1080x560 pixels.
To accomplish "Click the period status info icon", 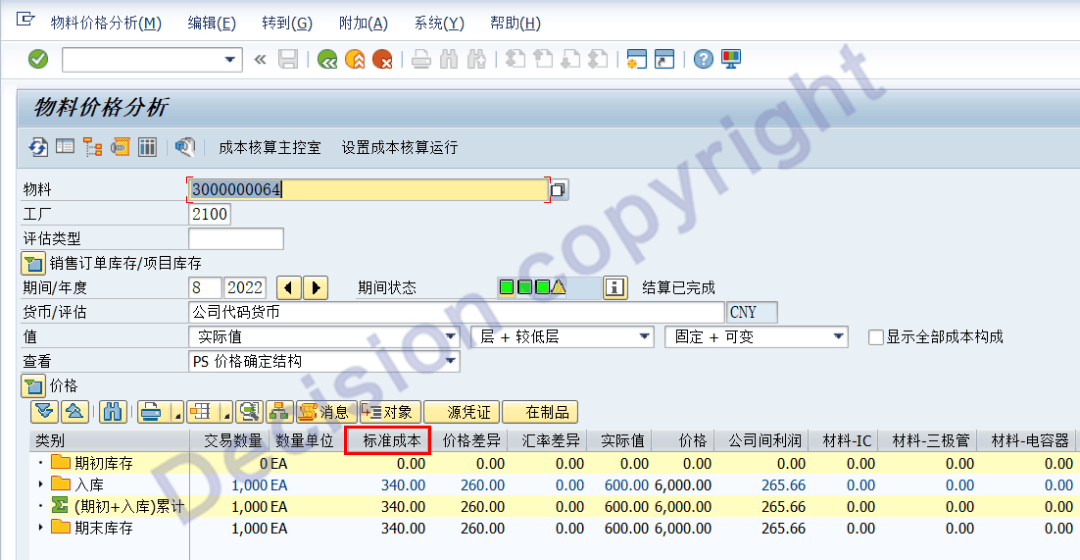I will [615, 288].
